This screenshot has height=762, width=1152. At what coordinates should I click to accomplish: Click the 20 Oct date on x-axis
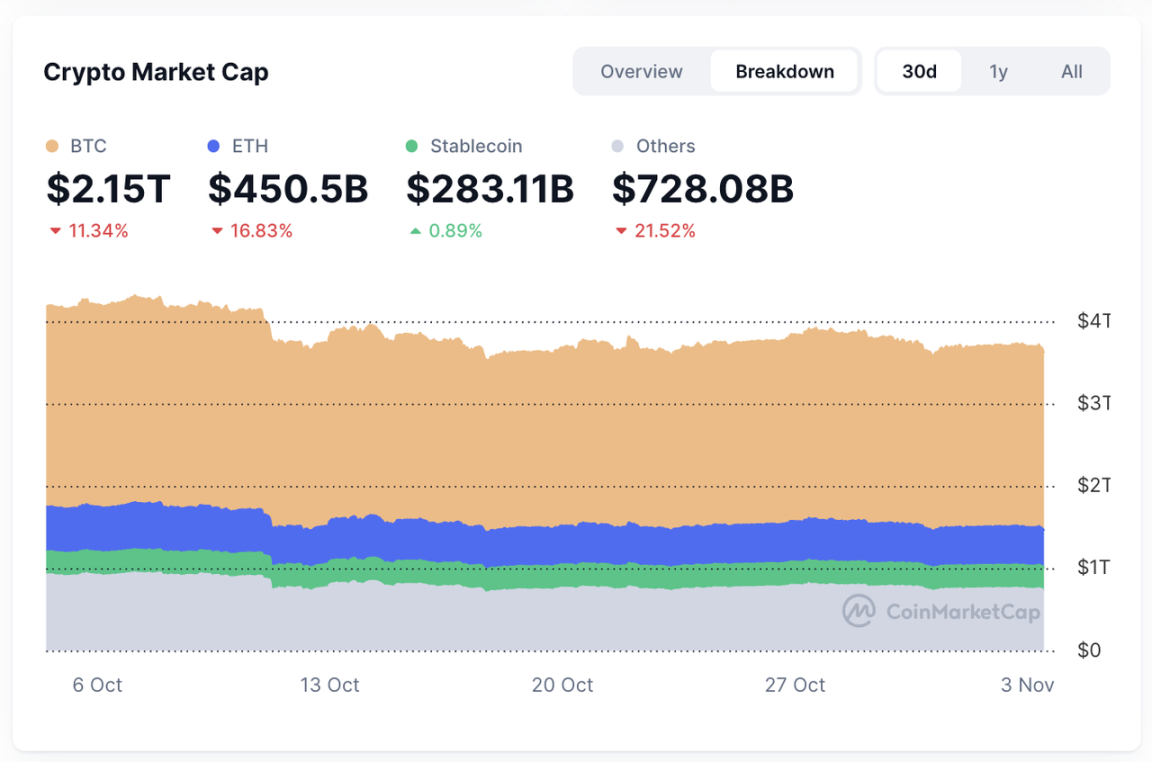(x=562, y=685)
